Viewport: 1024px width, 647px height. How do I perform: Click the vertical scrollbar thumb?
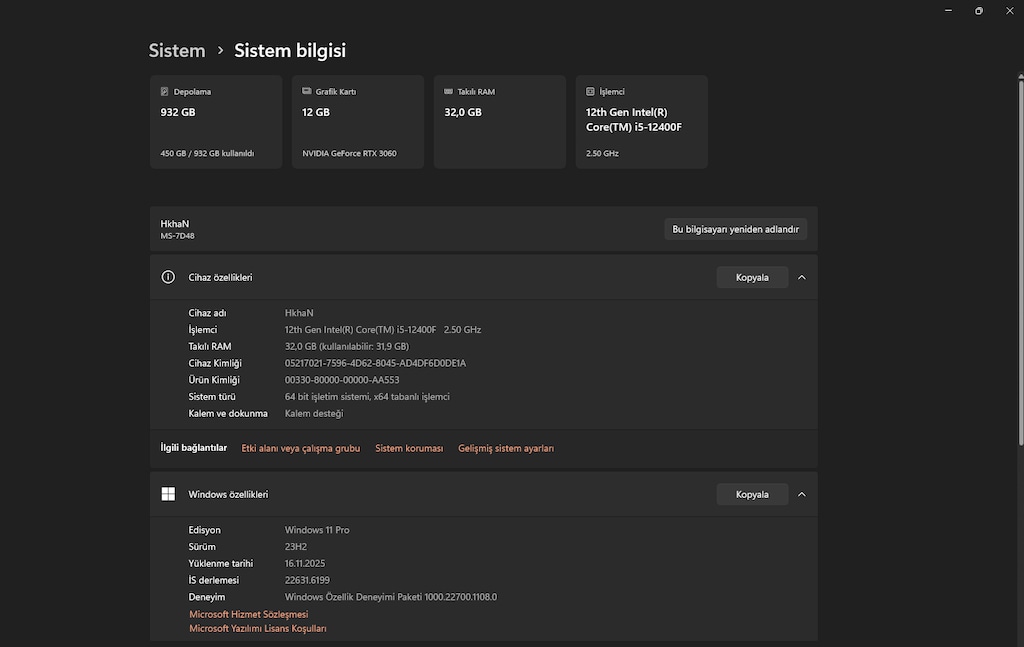tap(1021, 261)
